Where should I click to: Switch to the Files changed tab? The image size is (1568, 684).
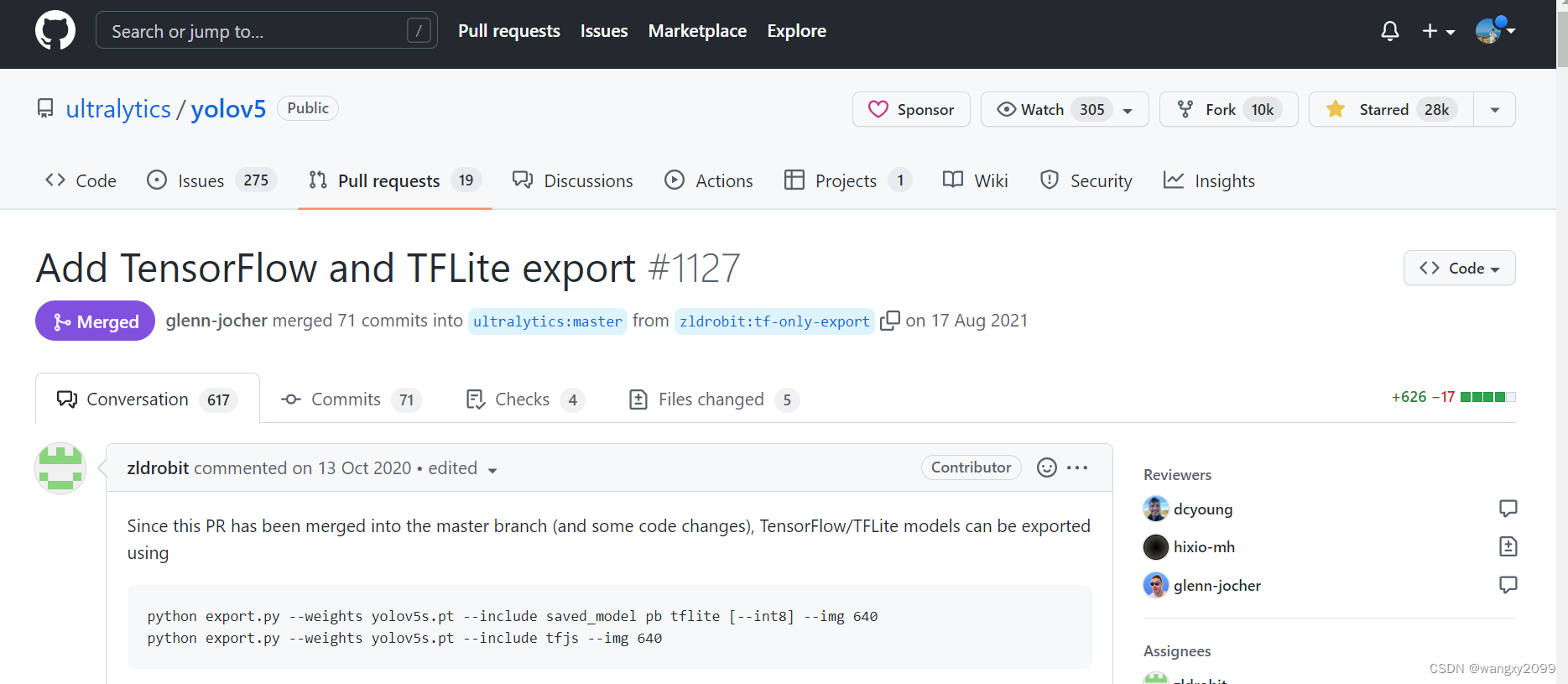(713, 399)
